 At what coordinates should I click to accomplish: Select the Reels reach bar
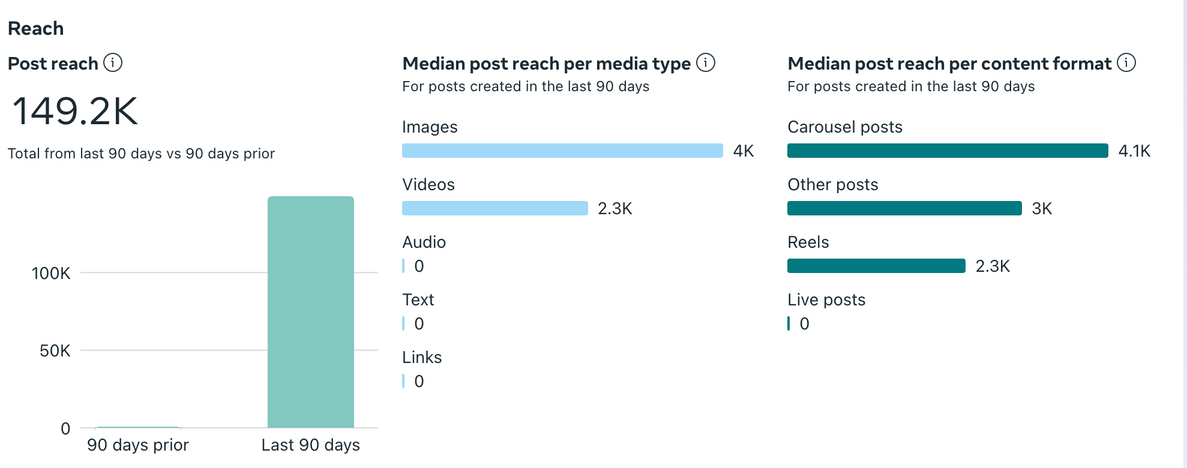(x=877, y=266)
